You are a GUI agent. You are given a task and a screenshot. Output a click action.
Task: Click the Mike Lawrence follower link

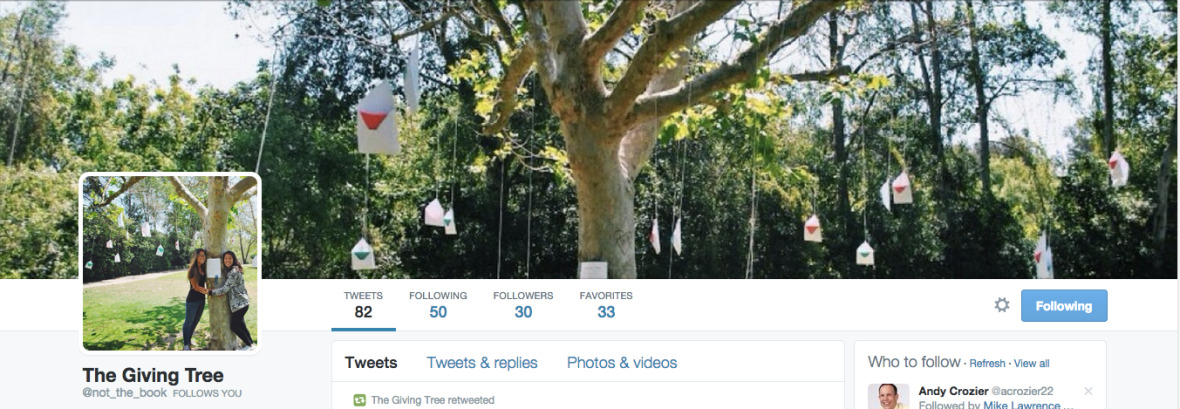[1022, 405]
